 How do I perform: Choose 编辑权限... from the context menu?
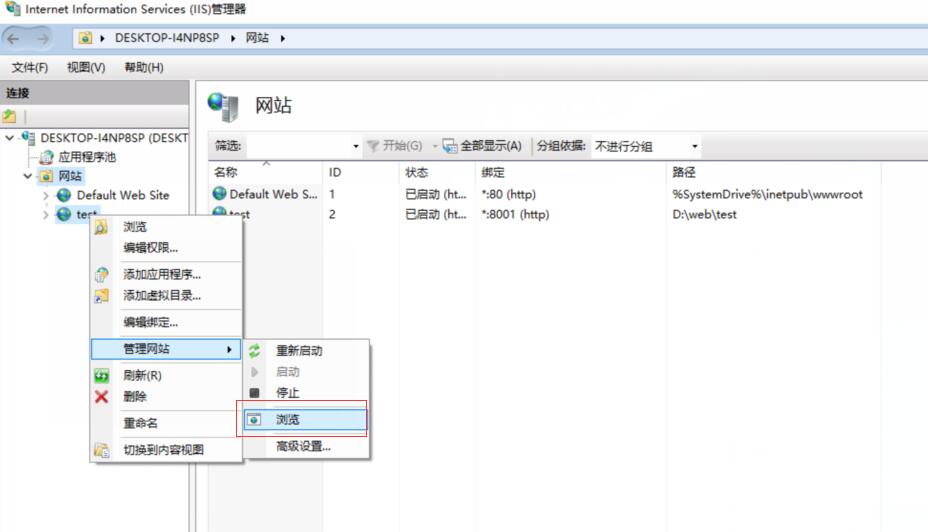point(150,248)
